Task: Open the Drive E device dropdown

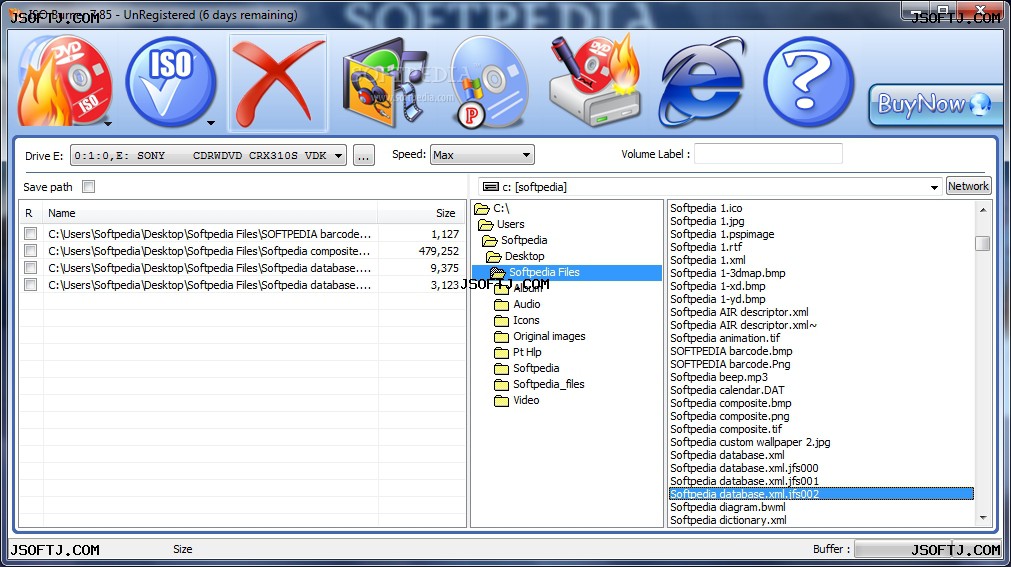Action: tap(208, 155)
